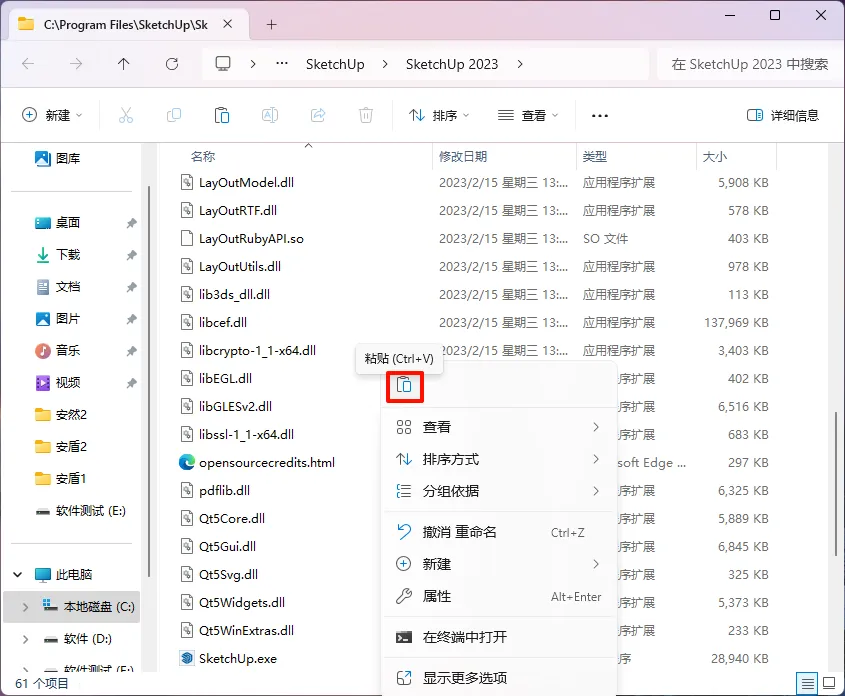
Task: Select the file libcef.dll
Action: (223, 323)
